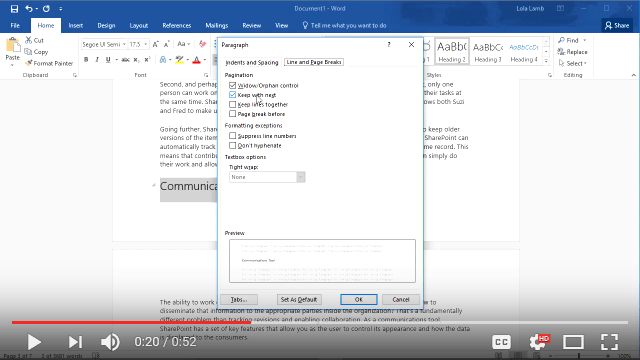
Task: Open Font dialog launcher
Action: [206, 75]
